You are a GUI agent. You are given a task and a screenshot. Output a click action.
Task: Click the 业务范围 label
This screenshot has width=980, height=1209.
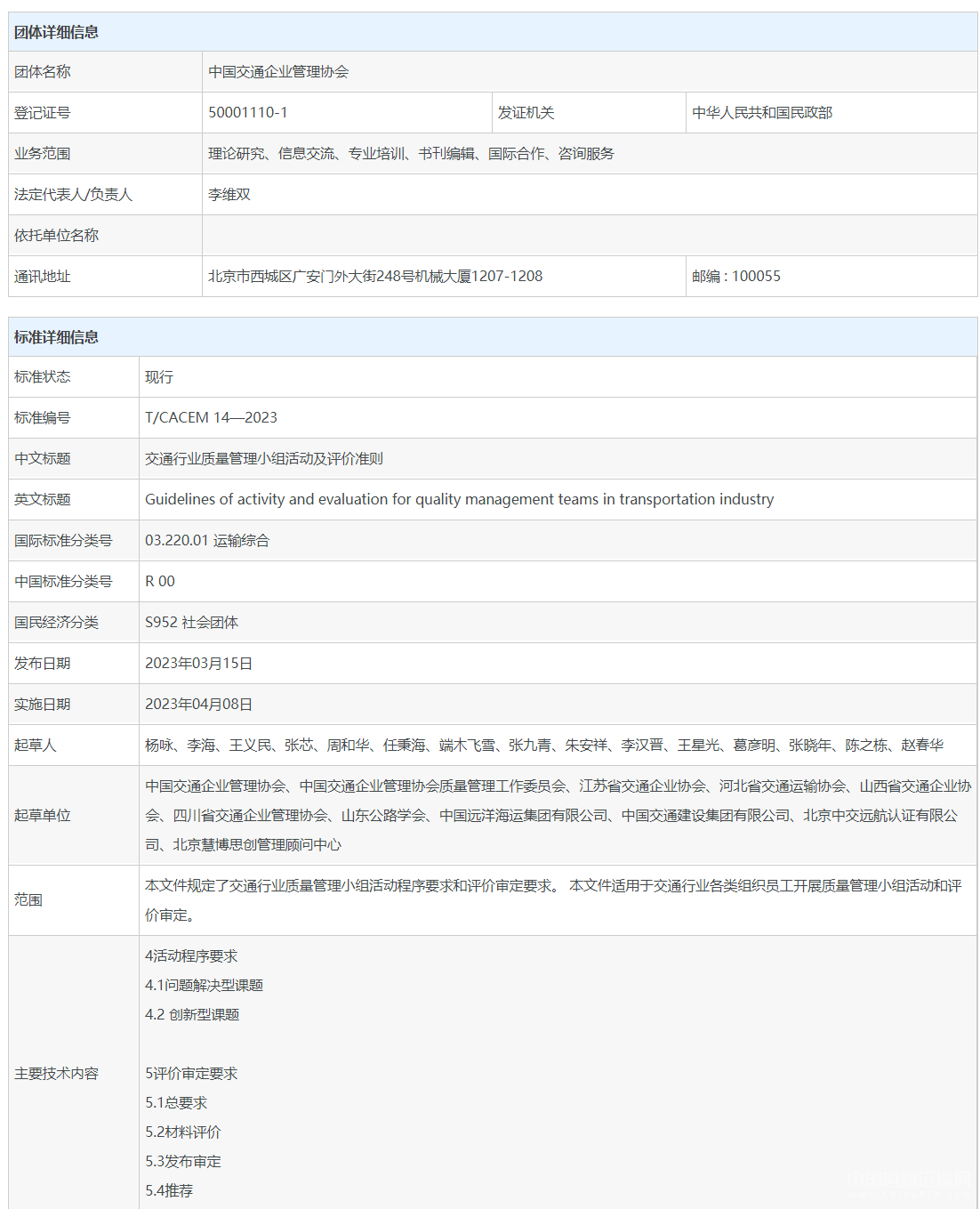42,154
